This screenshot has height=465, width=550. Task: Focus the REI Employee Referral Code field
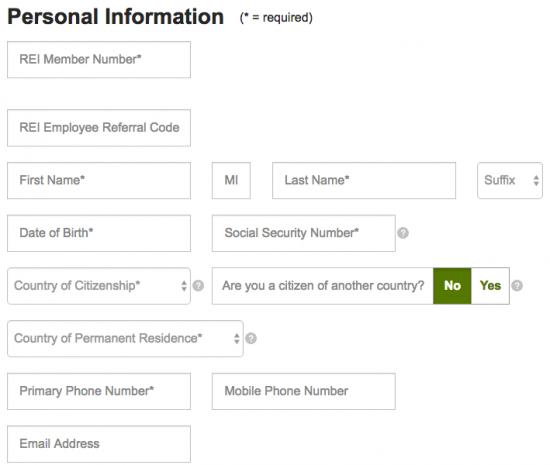point(99,128)
